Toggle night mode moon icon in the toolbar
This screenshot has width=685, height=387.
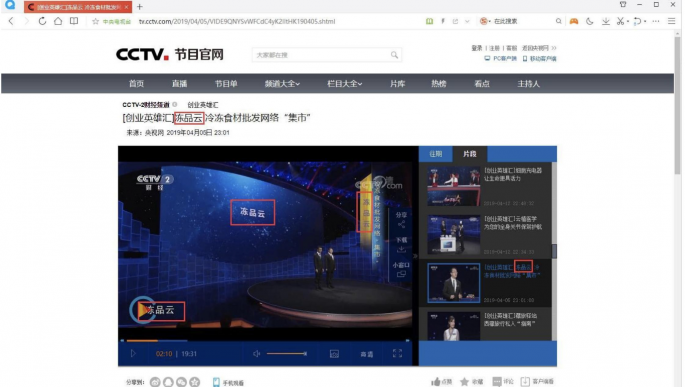[589, 21]
